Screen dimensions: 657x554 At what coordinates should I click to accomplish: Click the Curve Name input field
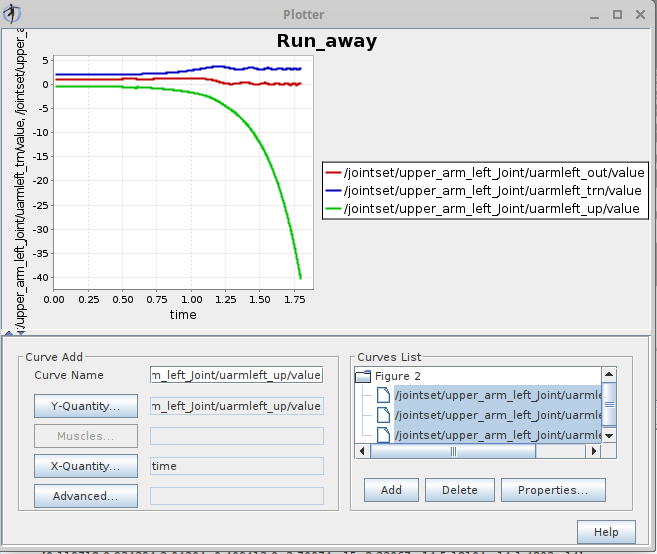[x=236, y=375]
